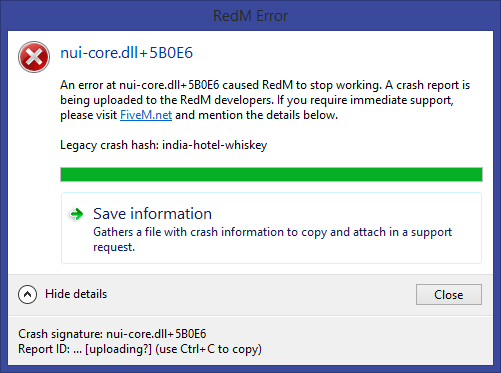Click the circular chevron-up icon
Screen dimensions: 501x373
point(27,294)
